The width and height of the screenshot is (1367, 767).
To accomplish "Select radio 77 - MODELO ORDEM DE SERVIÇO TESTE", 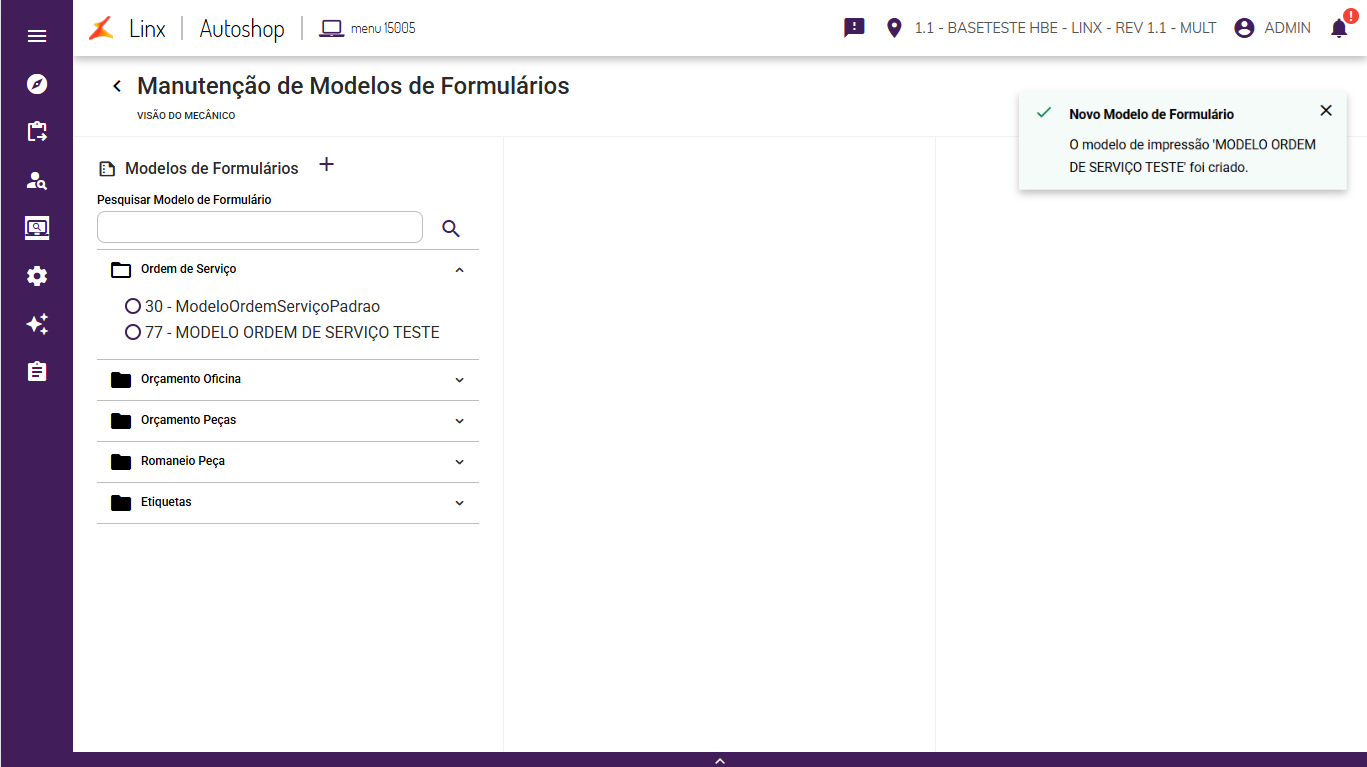I will tap(133, 332).
